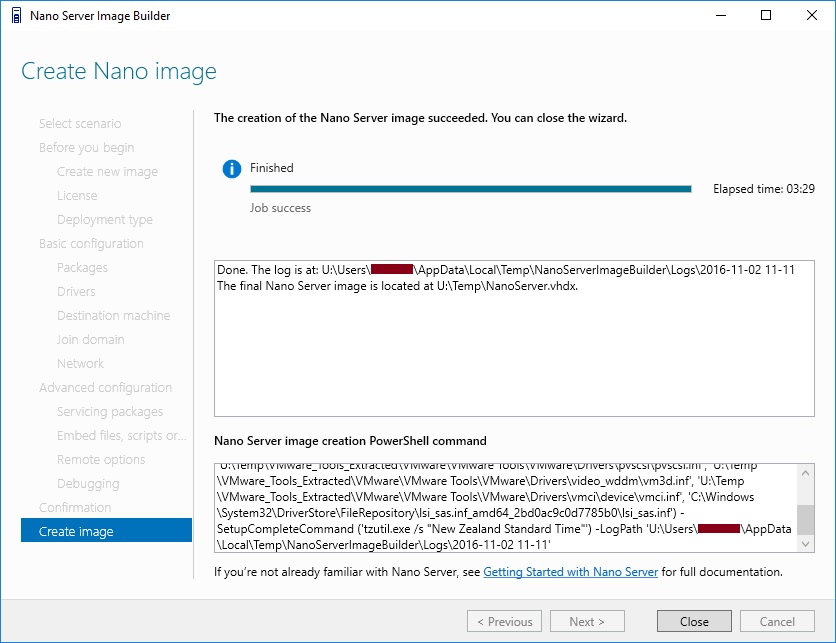This screenshot has height=643, width=836.
Task: Click inside the job output log box
Action: coord(514,339)
